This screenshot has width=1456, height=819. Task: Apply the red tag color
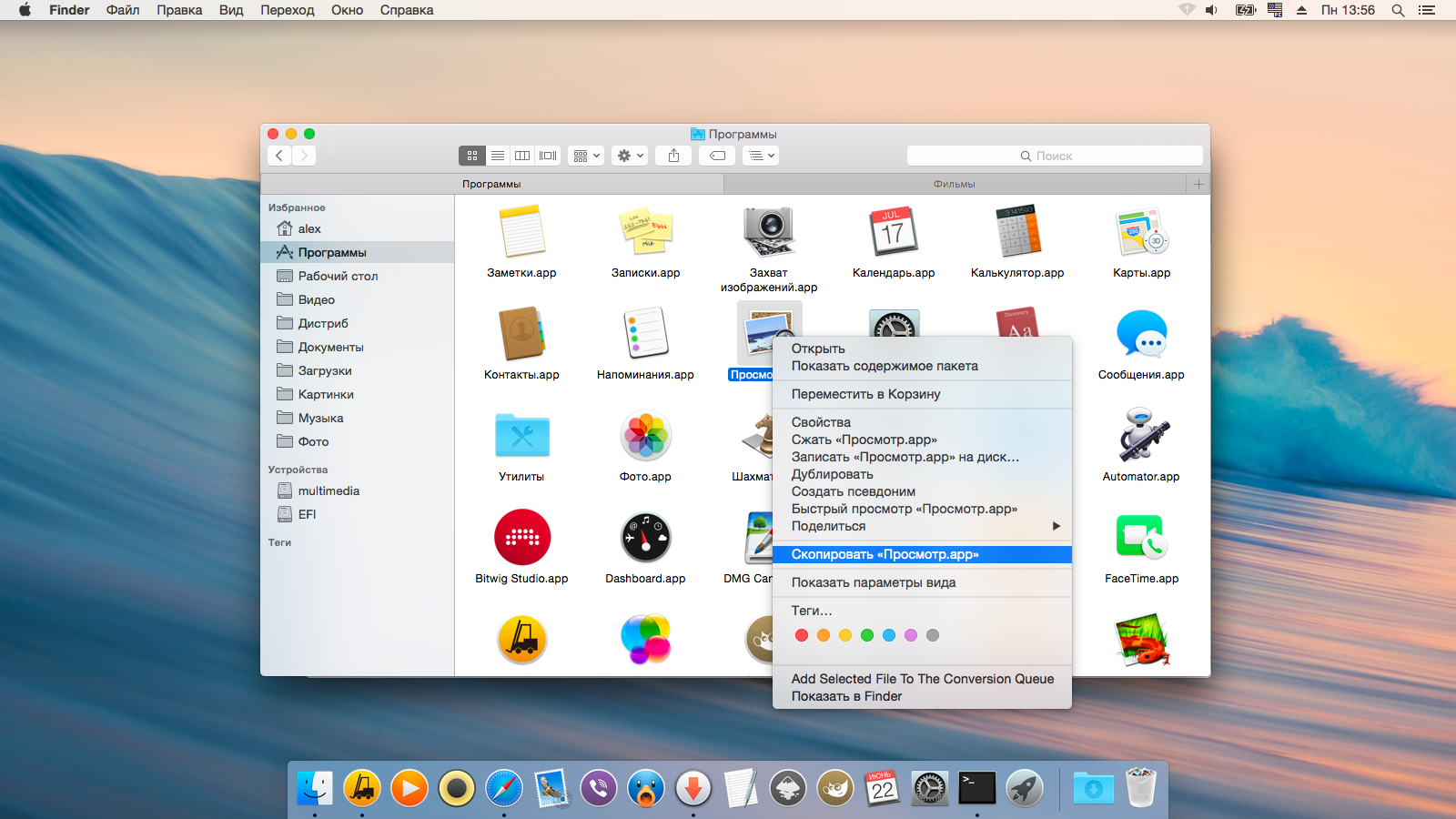click(x=802, y=635)
